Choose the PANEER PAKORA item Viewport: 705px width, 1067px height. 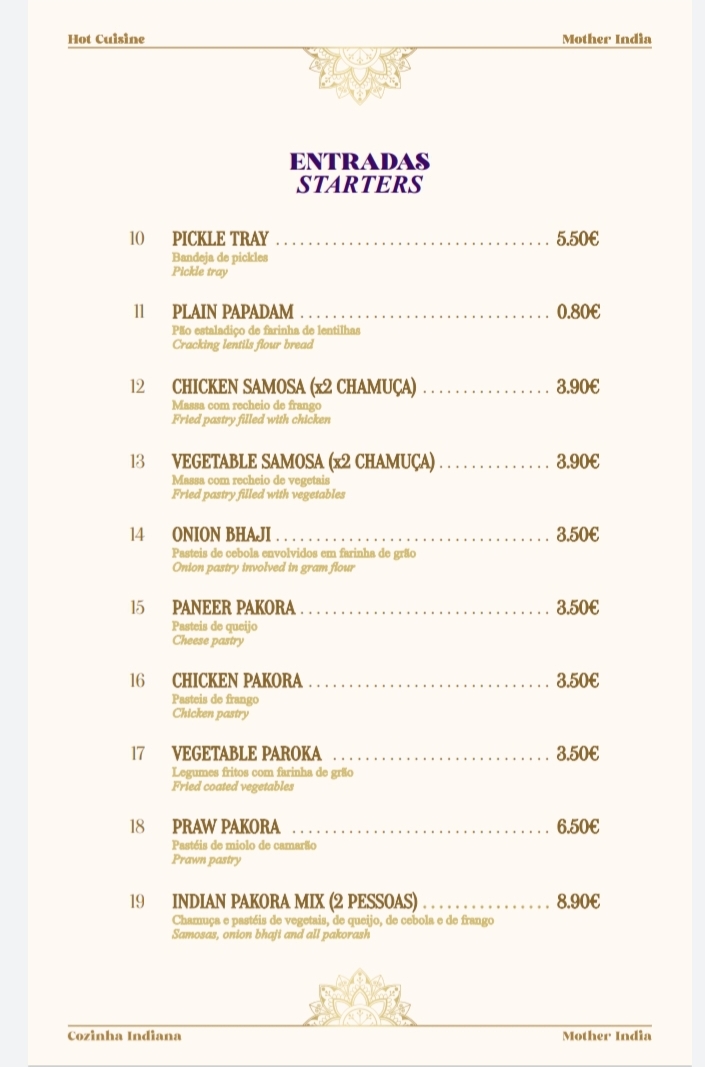234,608
